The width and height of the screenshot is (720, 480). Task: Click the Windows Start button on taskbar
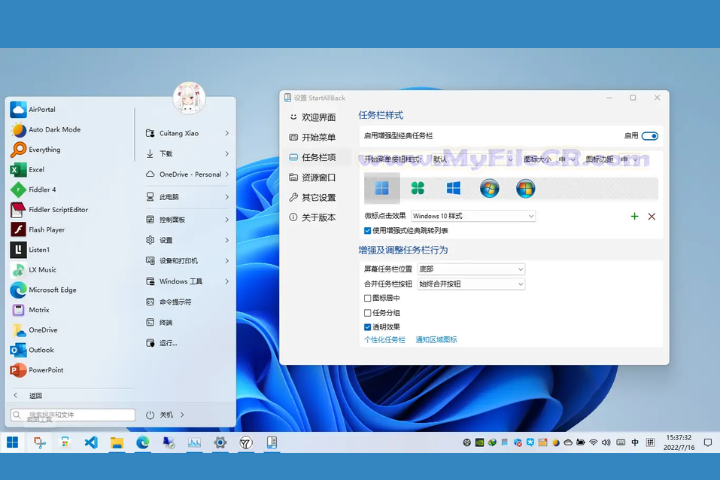(13, 442)
